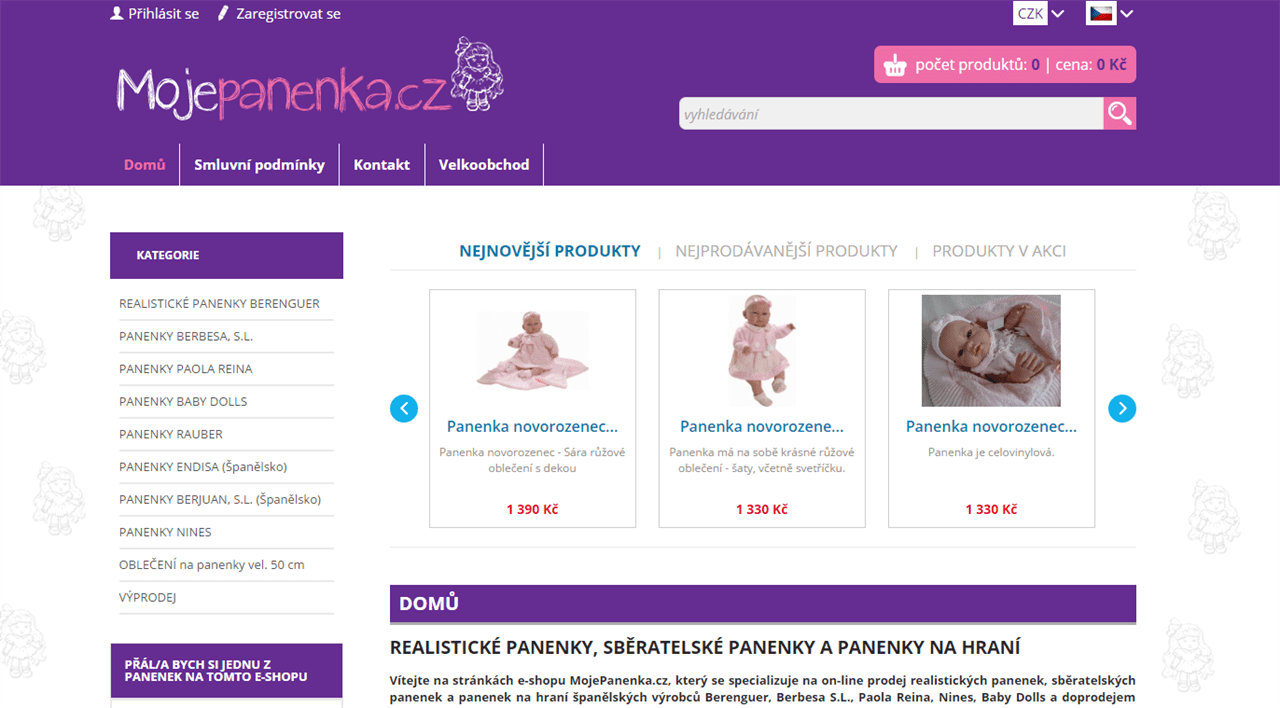Show next products with right carousel arrow

click(x=1122, y=408)
